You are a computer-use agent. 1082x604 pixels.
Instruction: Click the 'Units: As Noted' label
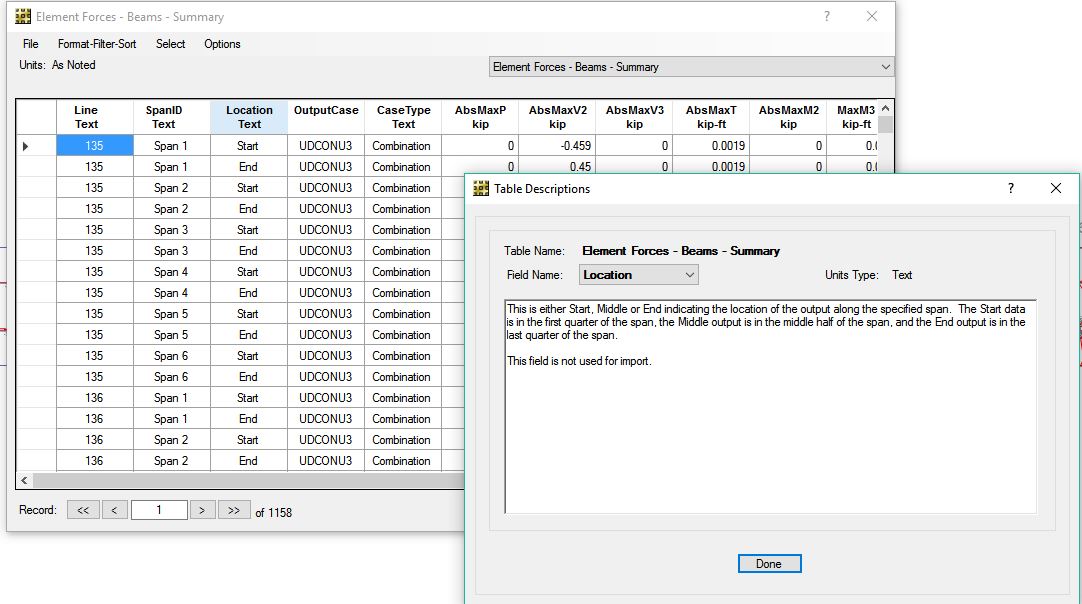coord(57,65)
